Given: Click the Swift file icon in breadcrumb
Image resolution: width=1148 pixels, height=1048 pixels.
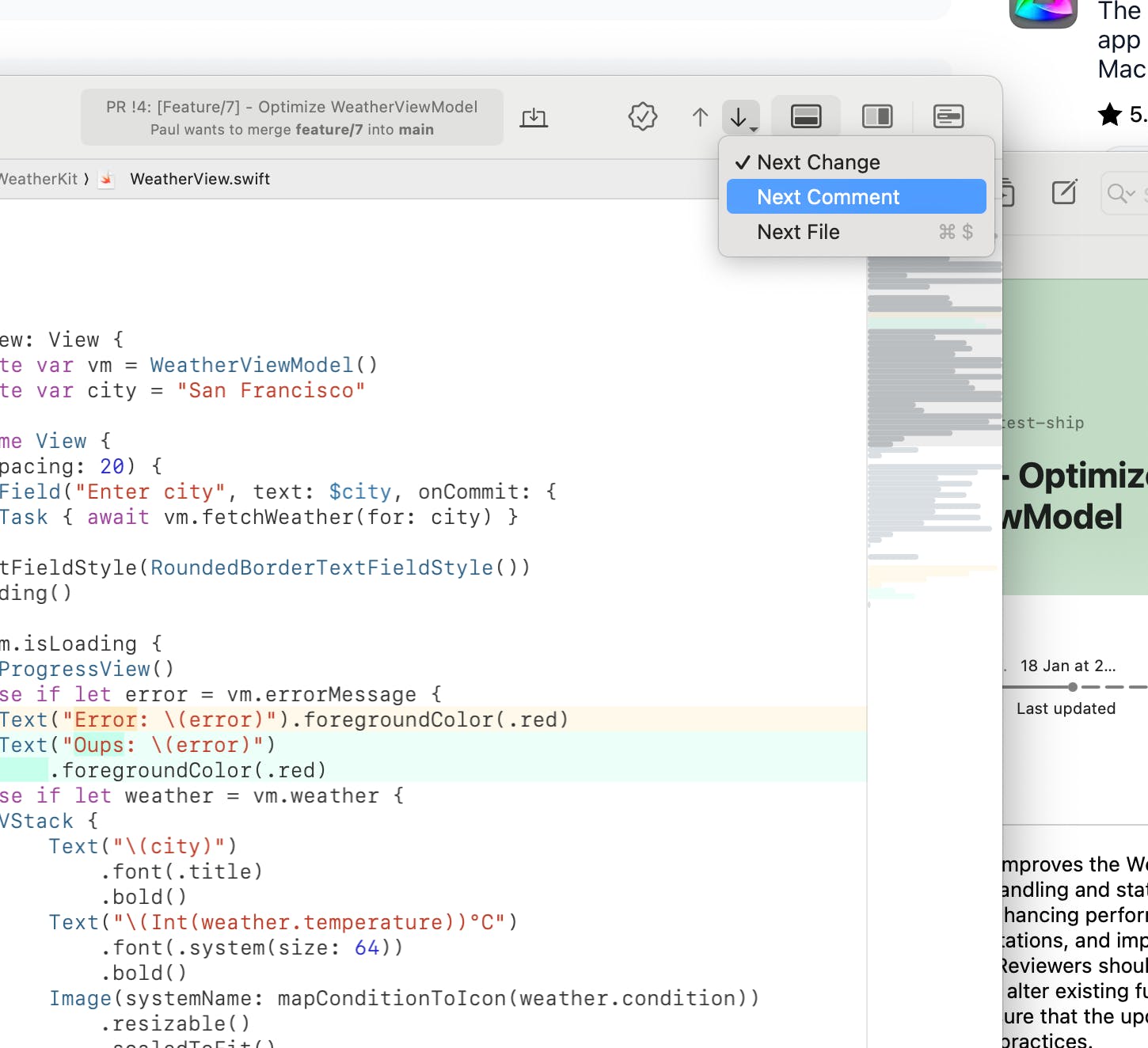Looking at the screenshot, I should point(107,179).
